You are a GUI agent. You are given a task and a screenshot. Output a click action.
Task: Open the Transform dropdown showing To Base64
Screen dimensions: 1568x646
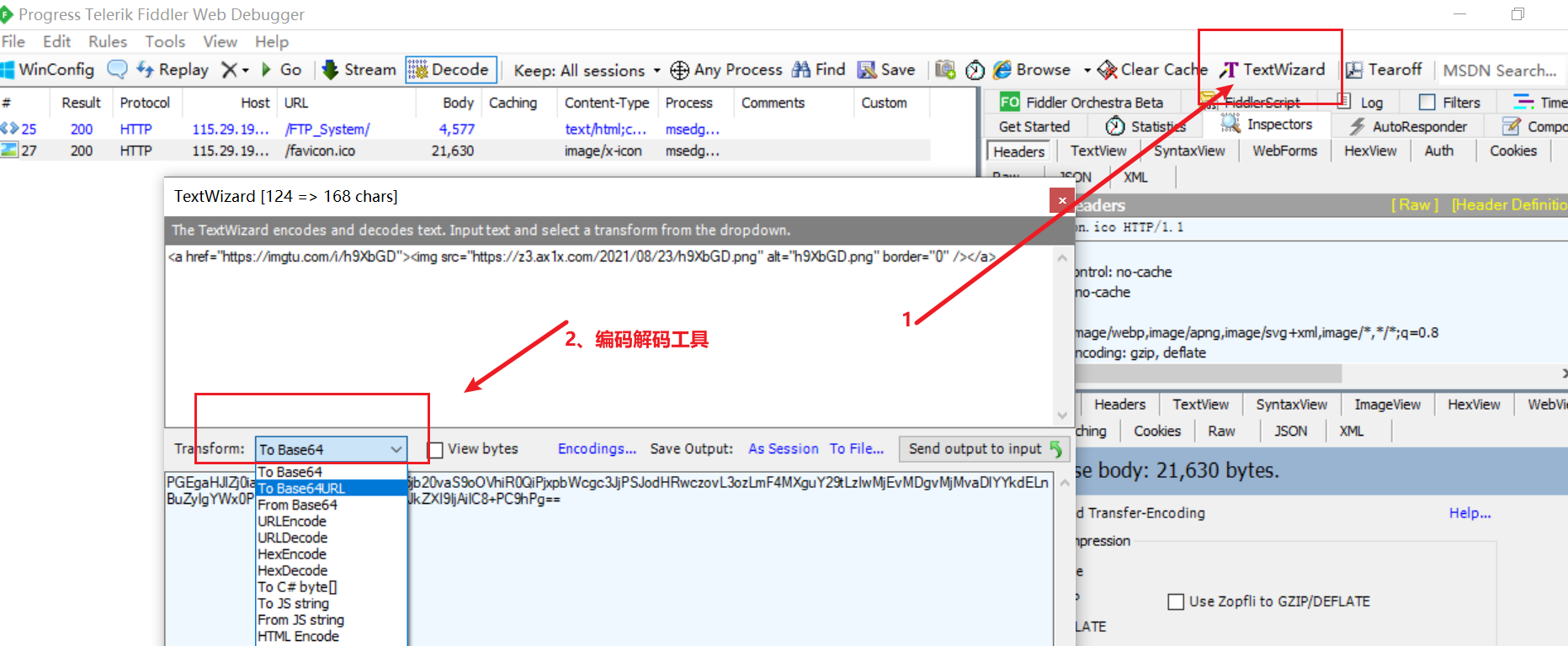[331, 449]
